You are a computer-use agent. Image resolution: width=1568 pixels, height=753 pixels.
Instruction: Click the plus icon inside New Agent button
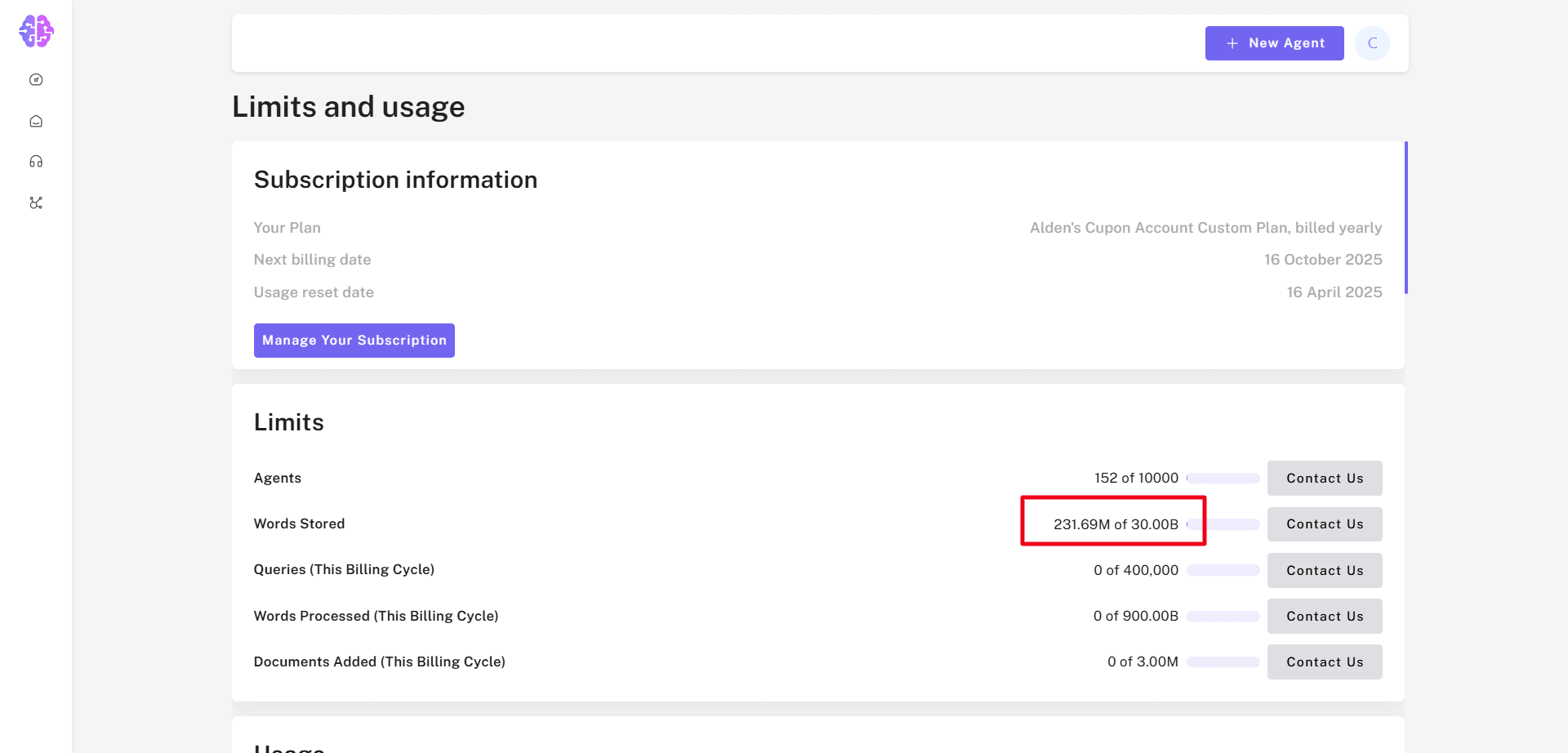point(1232,42)
